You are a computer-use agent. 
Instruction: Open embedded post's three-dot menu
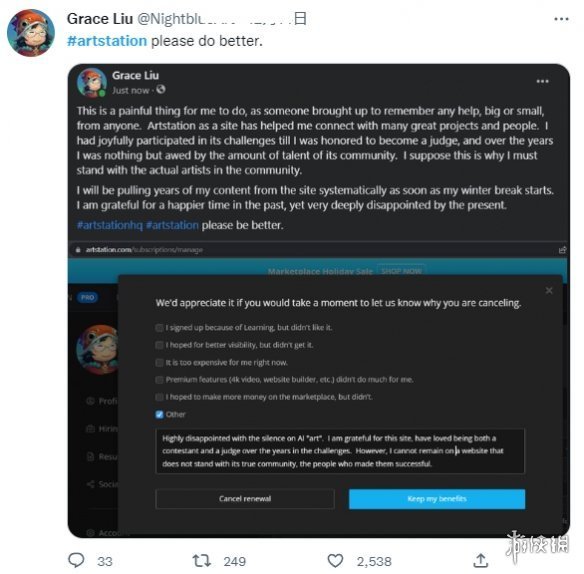point(542,81)
